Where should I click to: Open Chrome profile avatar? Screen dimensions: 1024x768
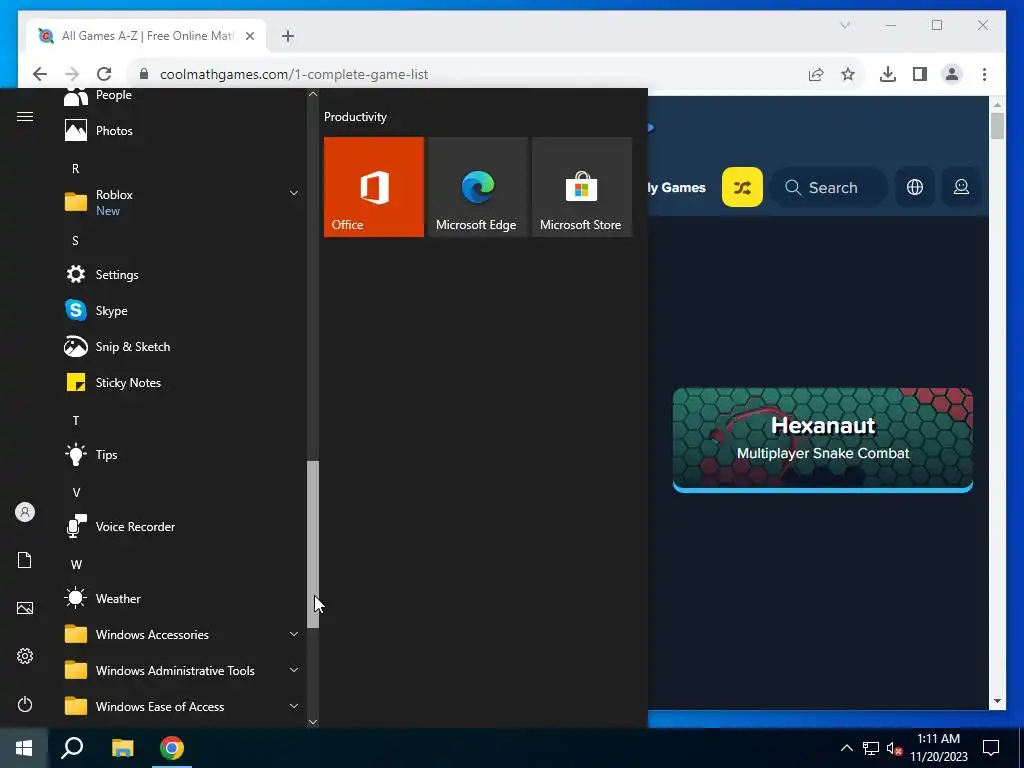pyautogui.click(x=952, y=74)
